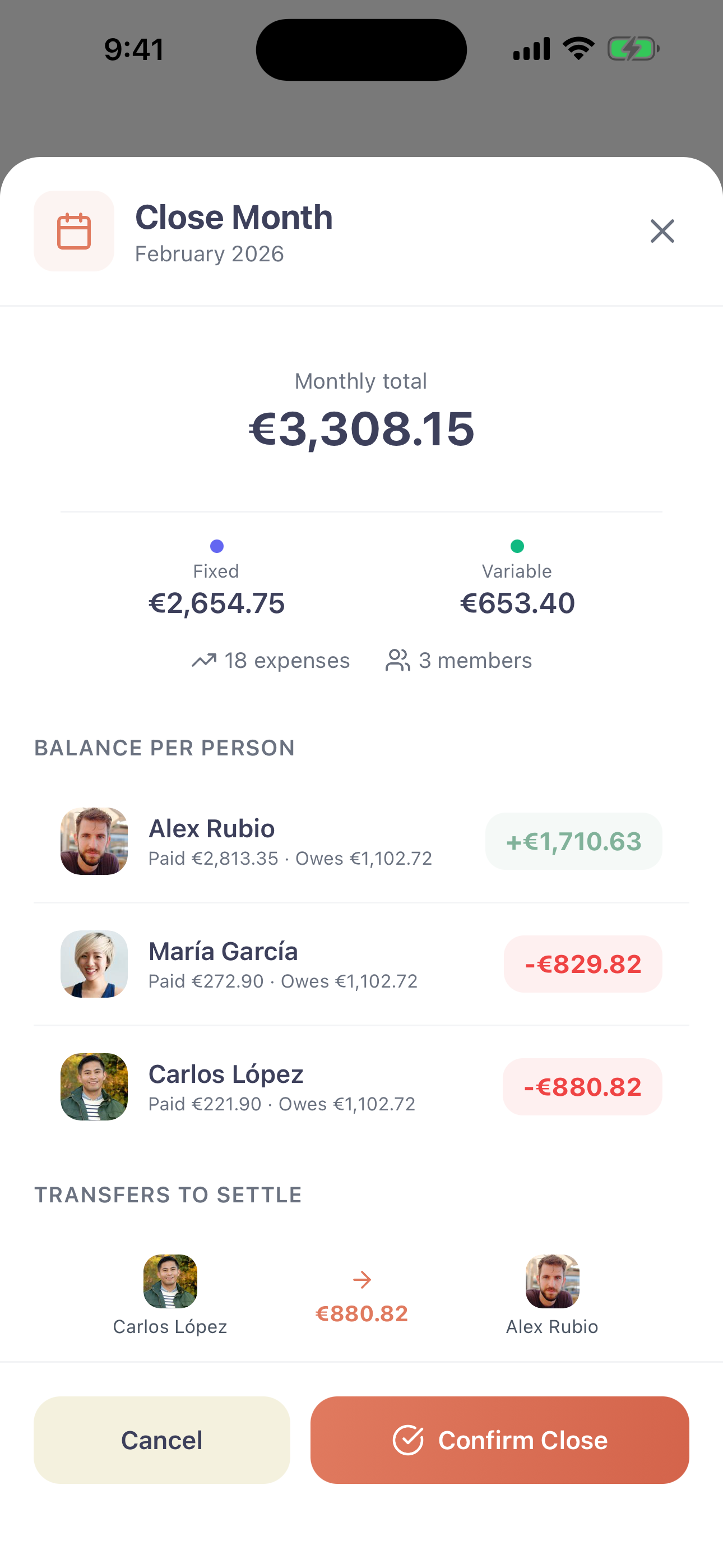
Task: Dismiss the Close Month sheet with X
Action: [x=662, y=231]
